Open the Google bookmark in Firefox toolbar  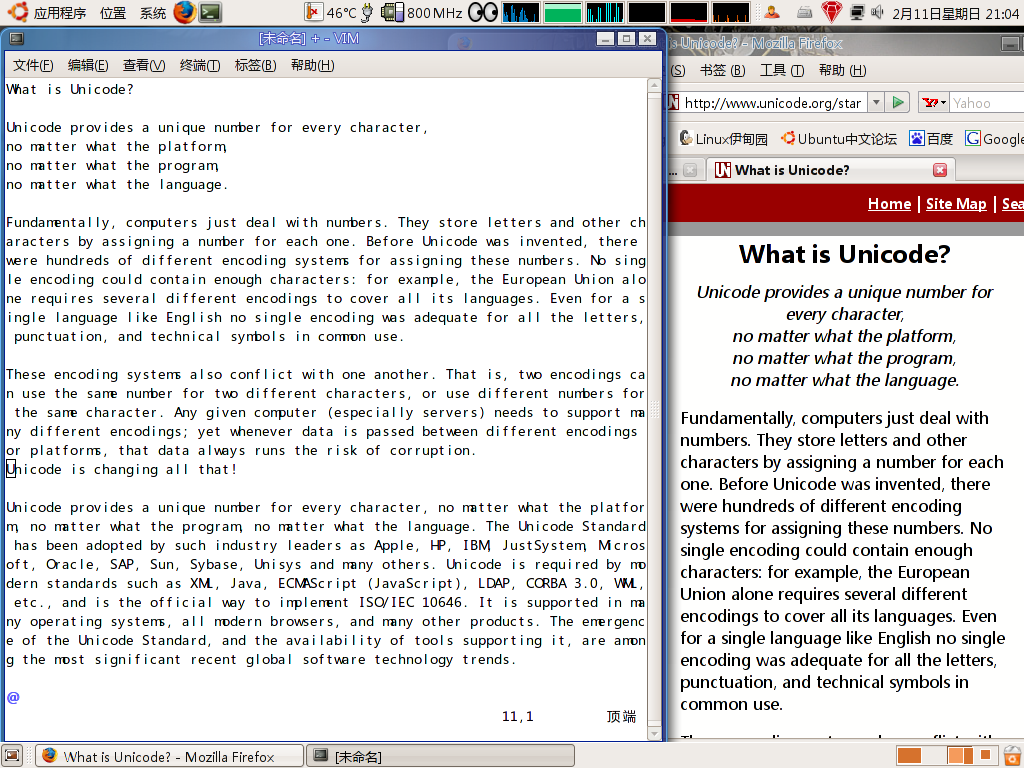(995, 138)
